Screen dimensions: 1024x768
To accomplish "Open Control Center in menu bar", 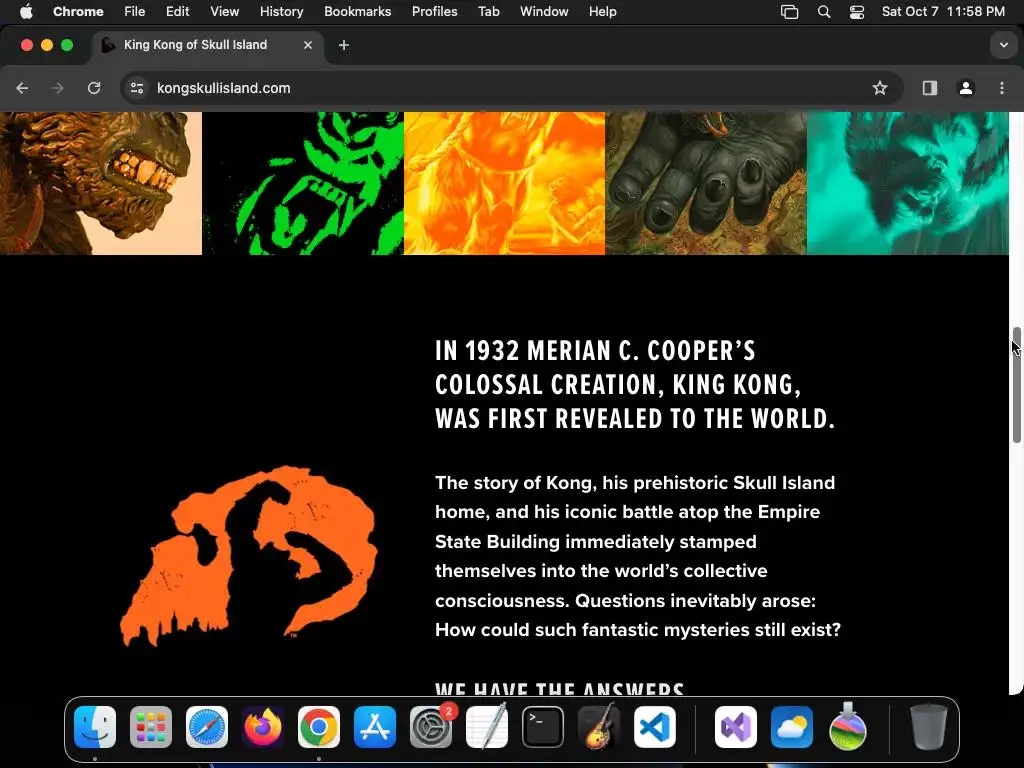I will 856,12.
